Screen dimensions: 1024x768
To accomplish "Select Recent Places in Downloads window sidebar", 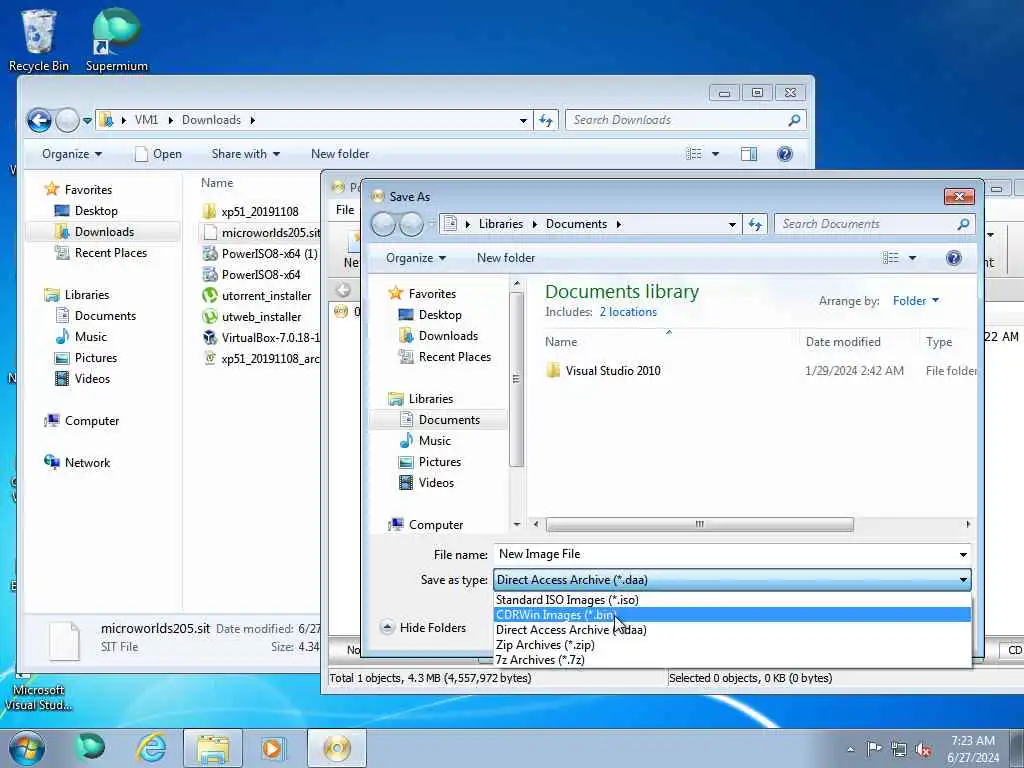I will pos(110,253).
